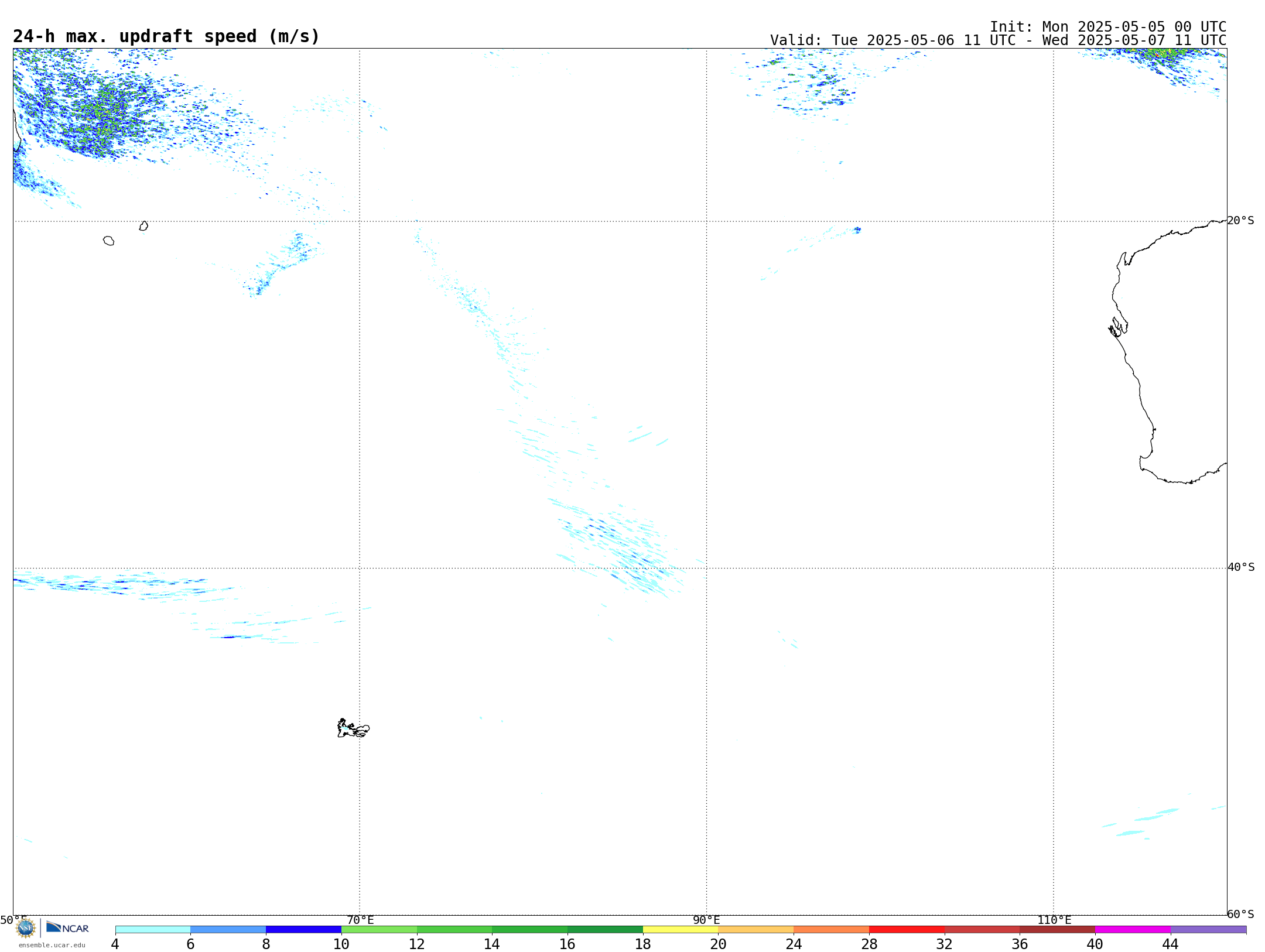Click the 60°S latitude label

pyautogui.click(x=1240, y=914)
